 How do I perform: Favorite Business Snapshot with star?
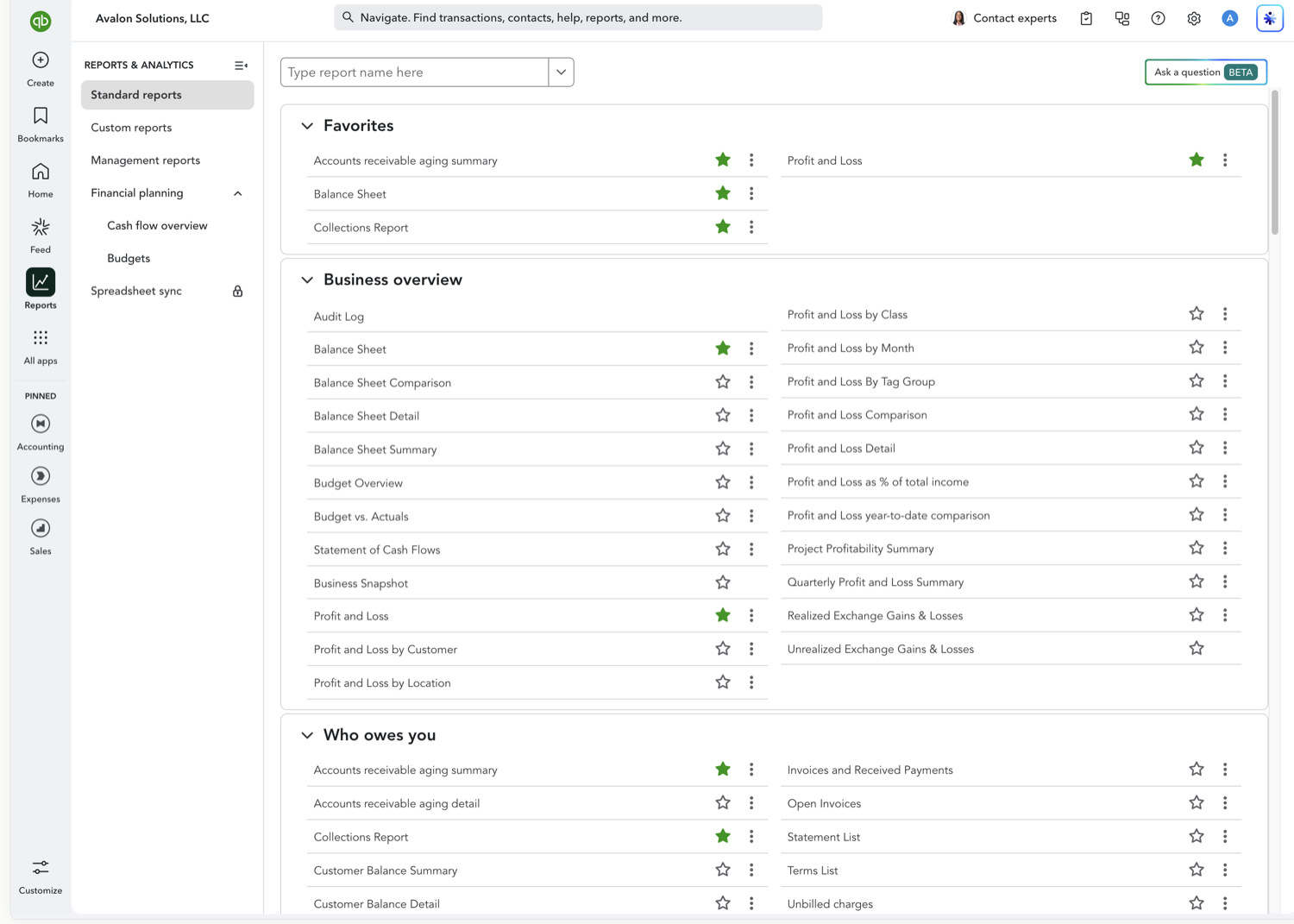(723, 582)
